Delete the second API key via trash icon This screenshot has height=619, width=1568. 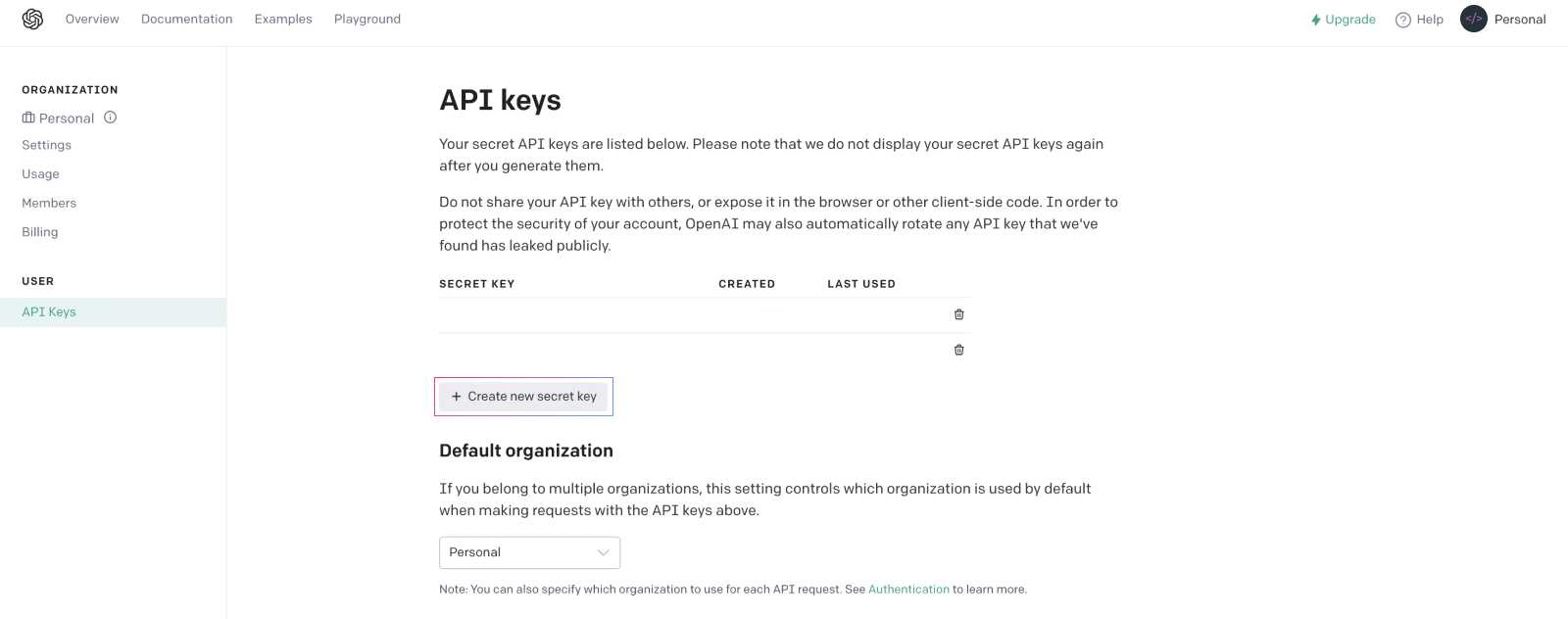click(958, 349)
